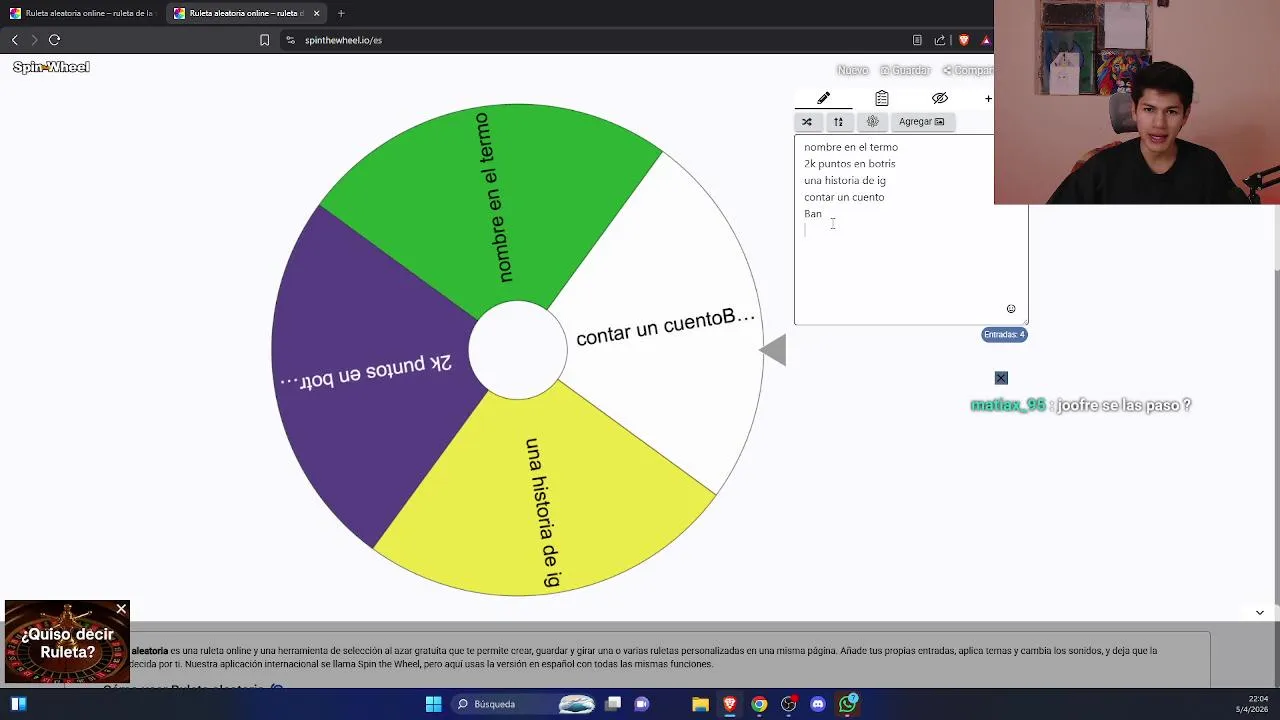Open the '¿Quiso decir Ruleta?' ad thumbnail
This screenshot has height=720, width=1280.
click(67, 642)
